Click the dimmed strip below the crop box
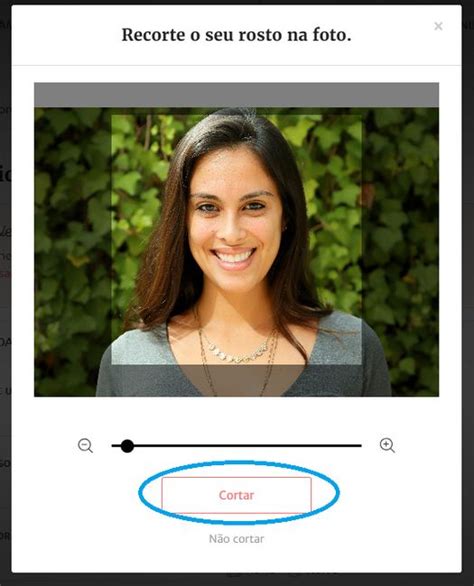 (236, 380)
